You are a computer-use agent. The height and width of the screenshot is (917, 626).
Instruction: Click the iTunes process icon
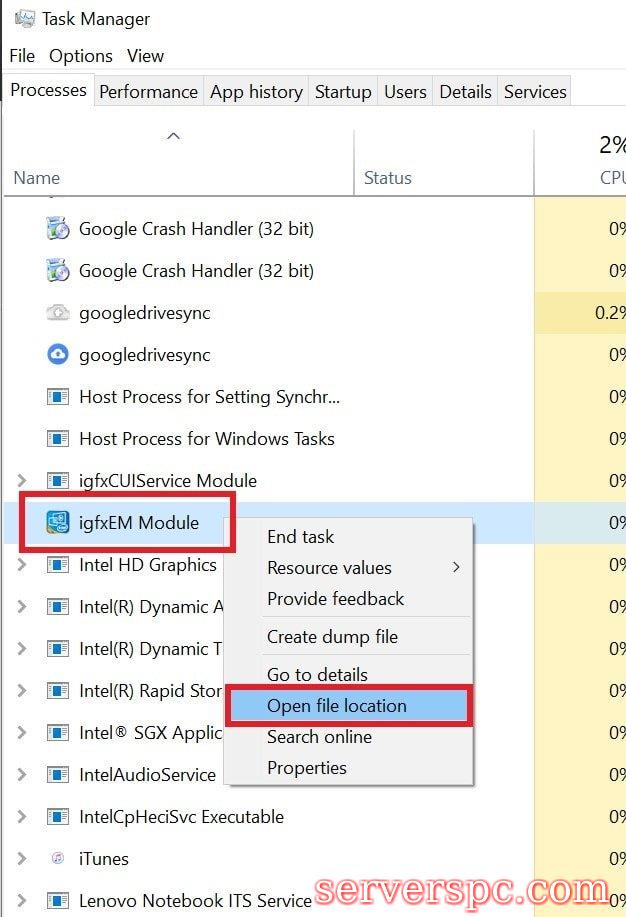coord(58,858)
